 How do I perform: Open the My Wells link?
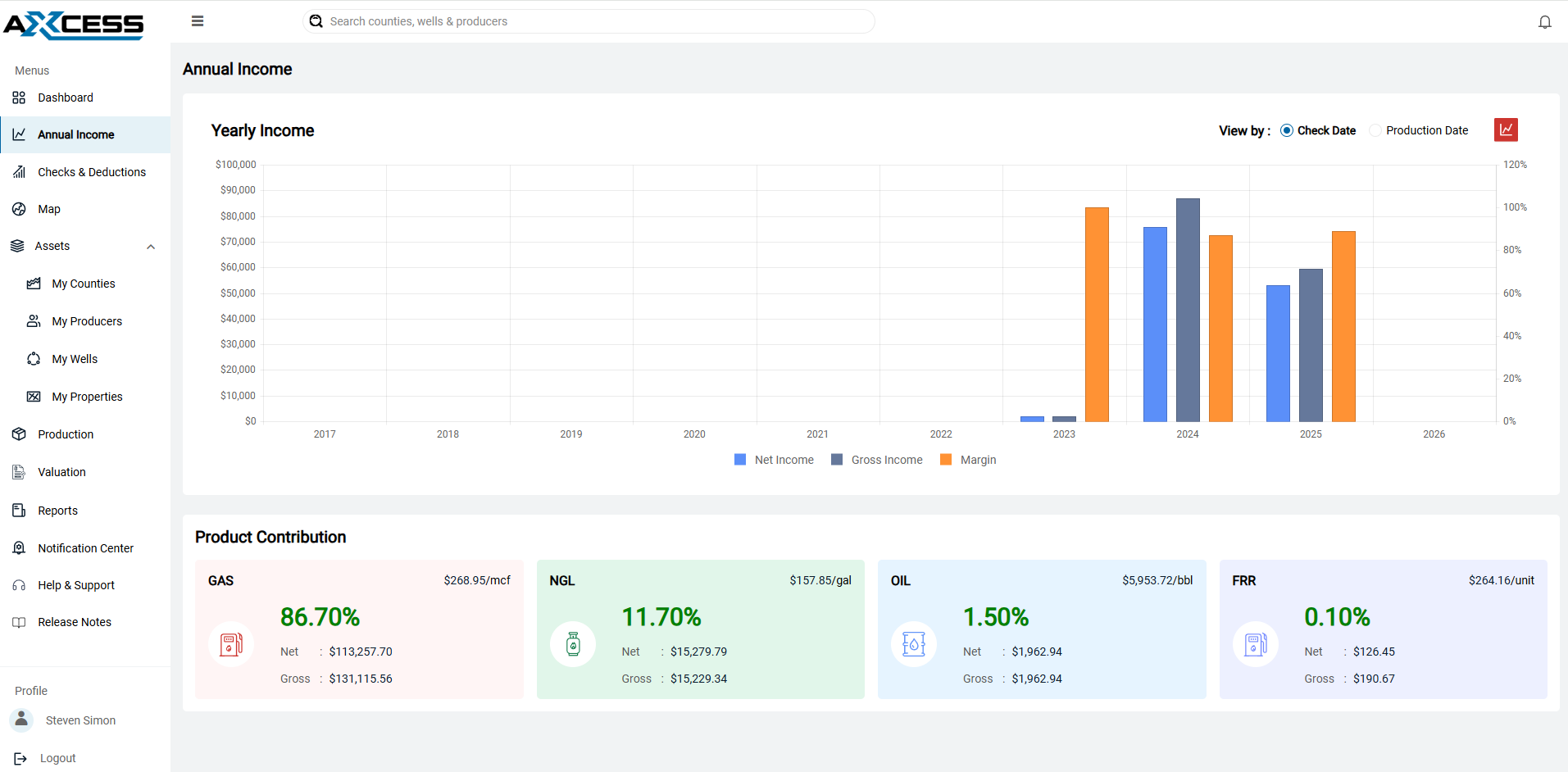tap(75, 359)
